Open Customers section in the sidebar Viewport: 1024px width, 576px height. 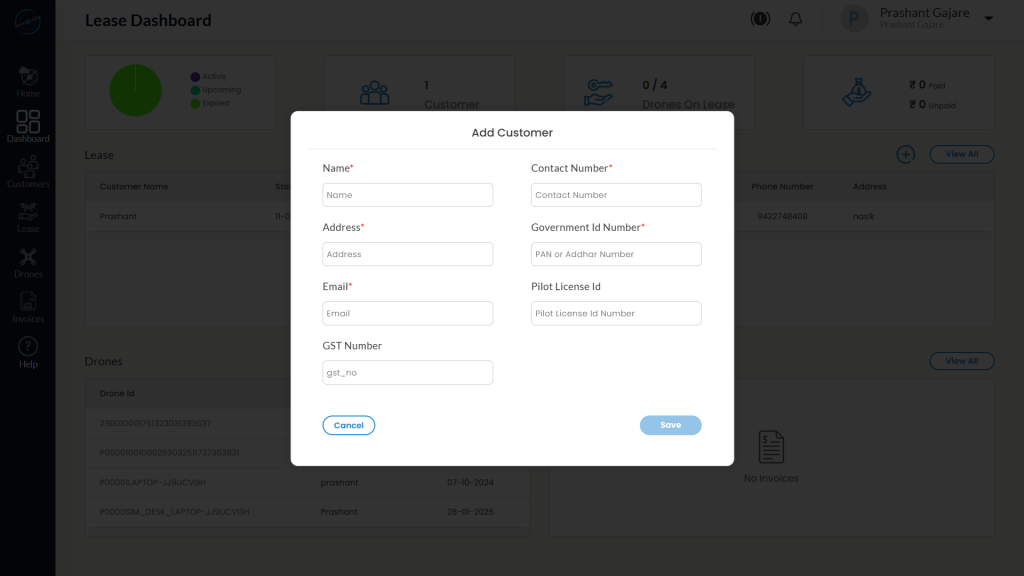click(x=28, y=172)
